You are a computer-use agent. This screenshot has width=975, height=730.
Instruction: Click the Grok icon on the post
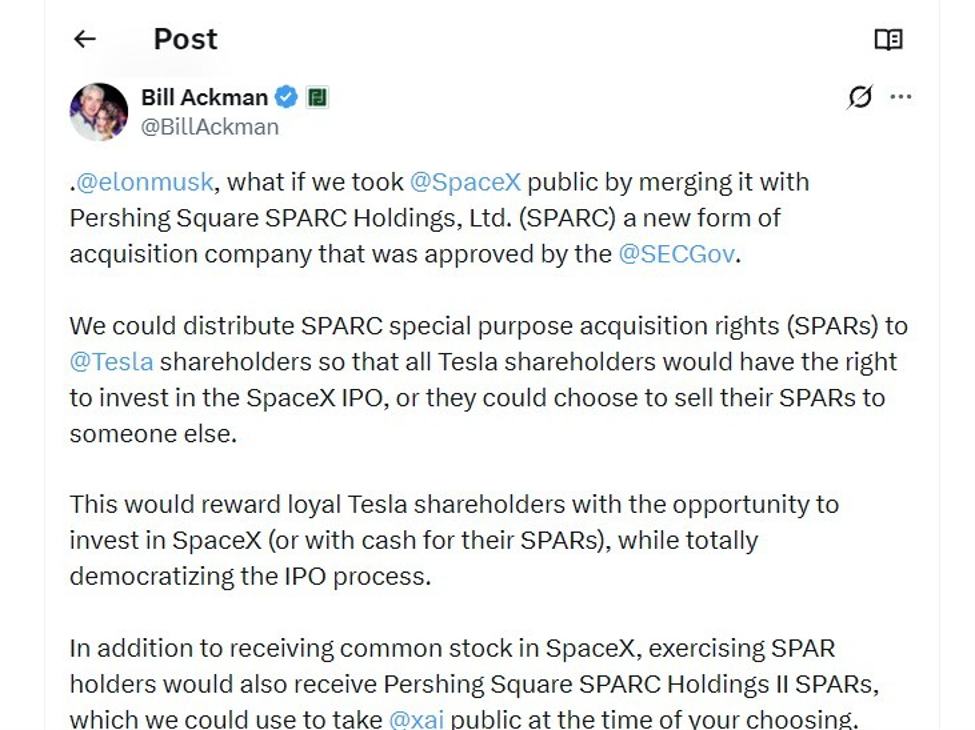(x=861, y=96)
